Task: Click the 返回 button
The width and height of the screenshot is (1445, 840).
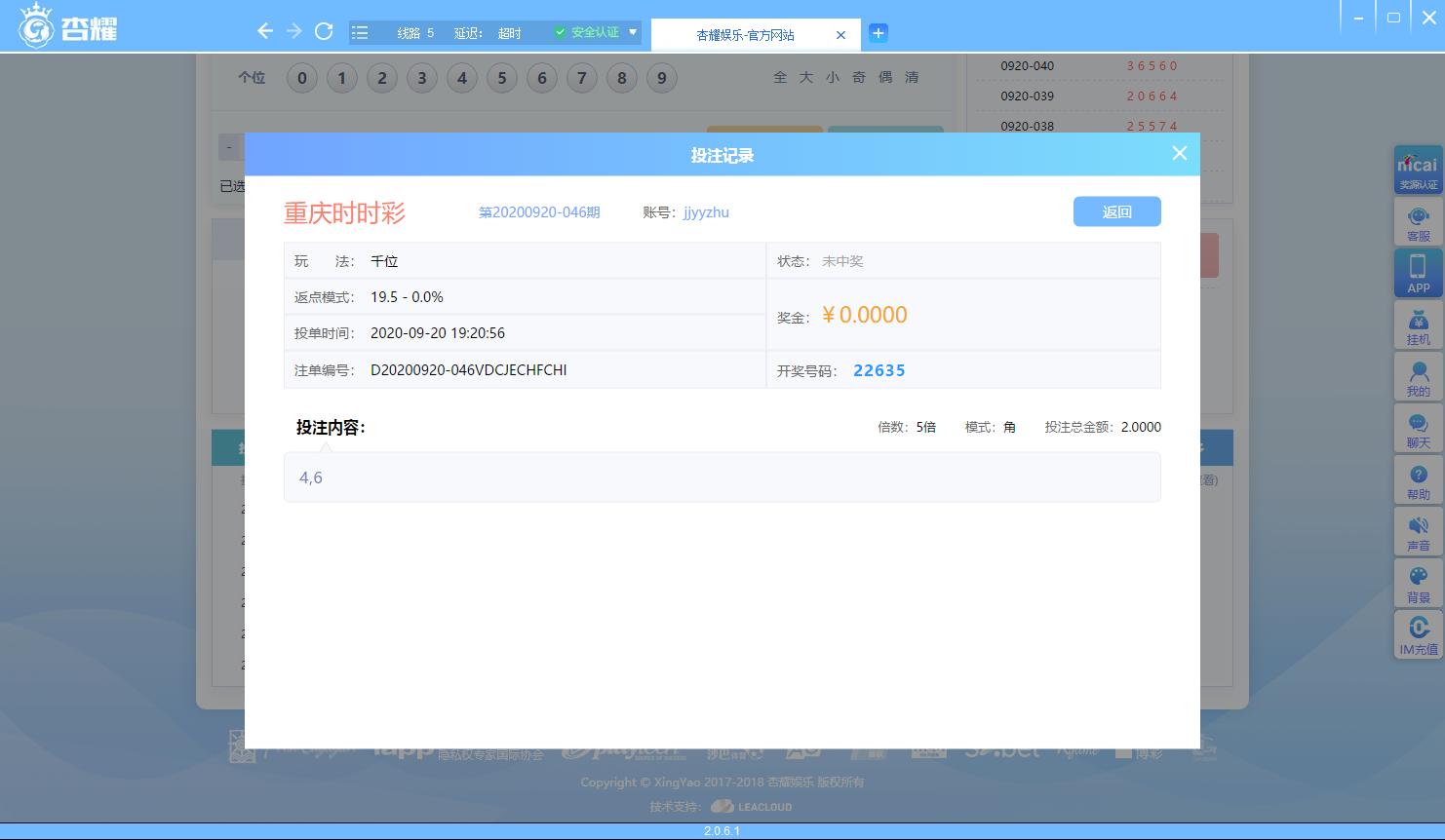Action: coord(1116,211)
